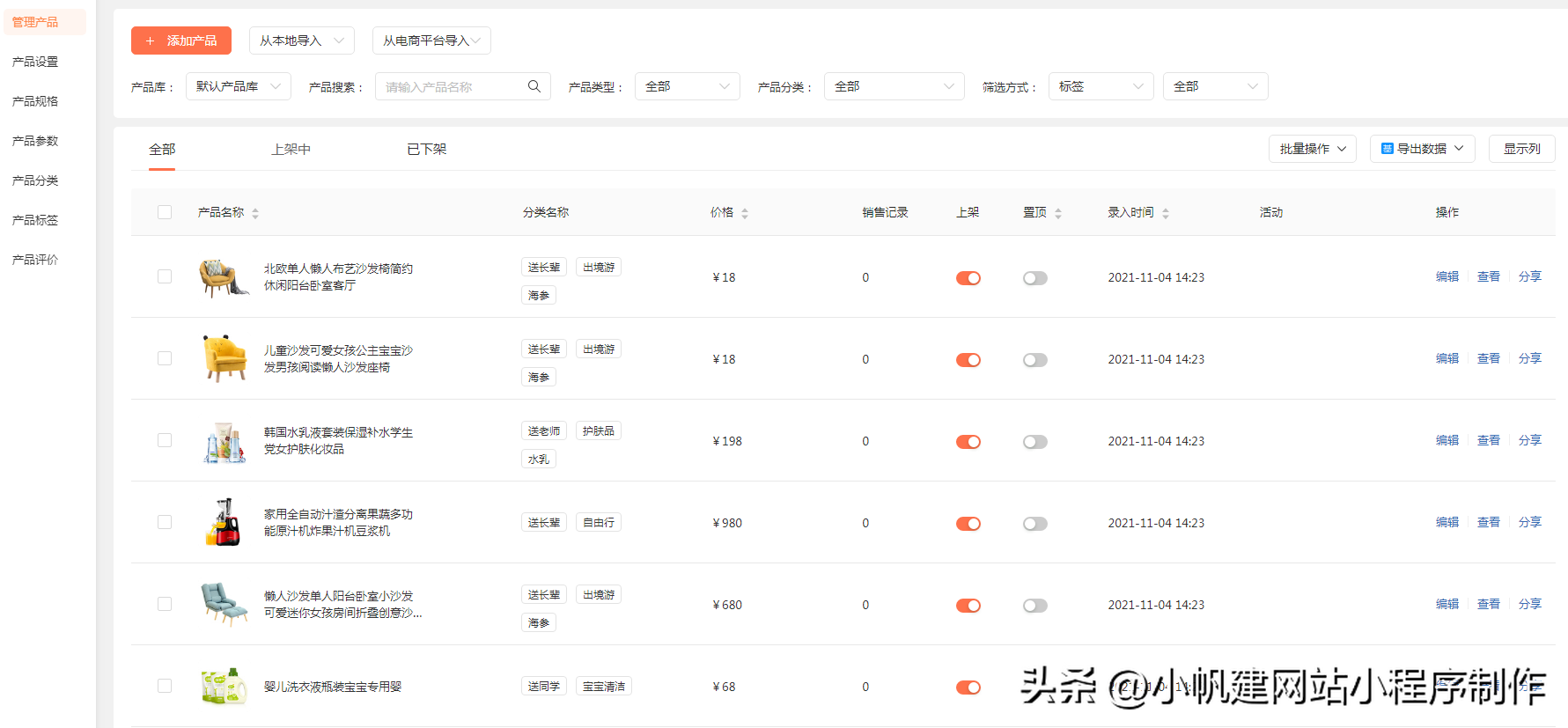Tick the checkbox for the ¥980 juicer row

[x=165, y=522]
